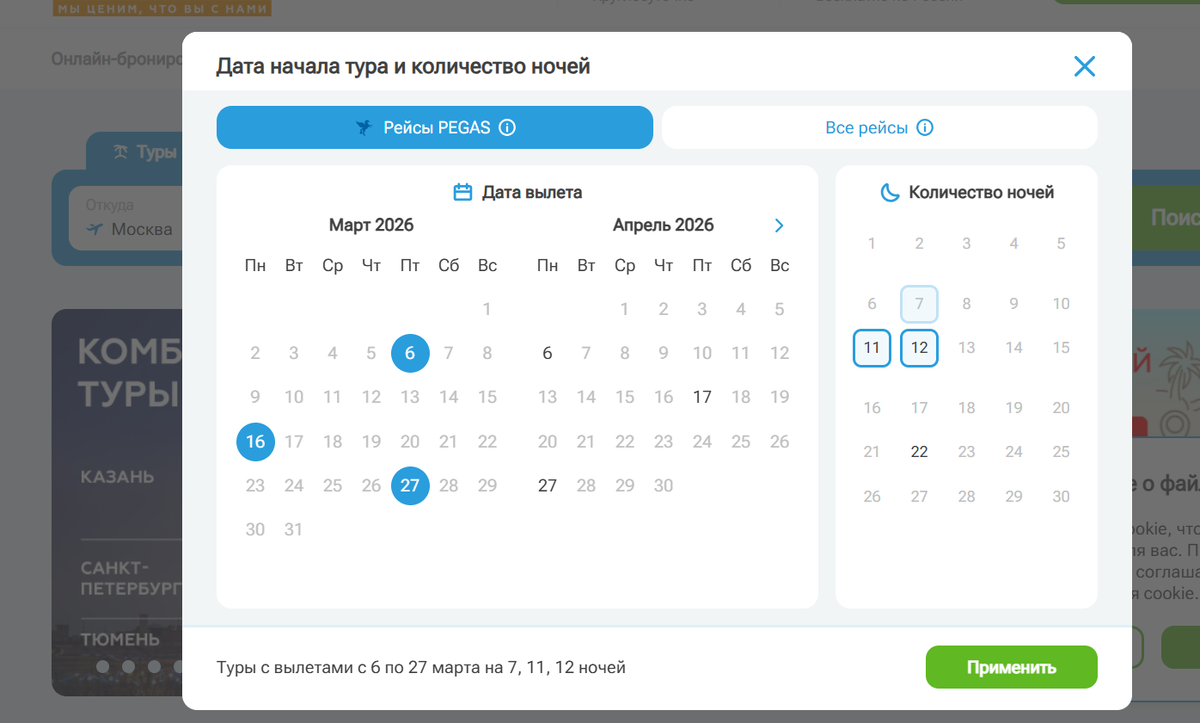Click Март 2026 month heading

tap(371, 225)
